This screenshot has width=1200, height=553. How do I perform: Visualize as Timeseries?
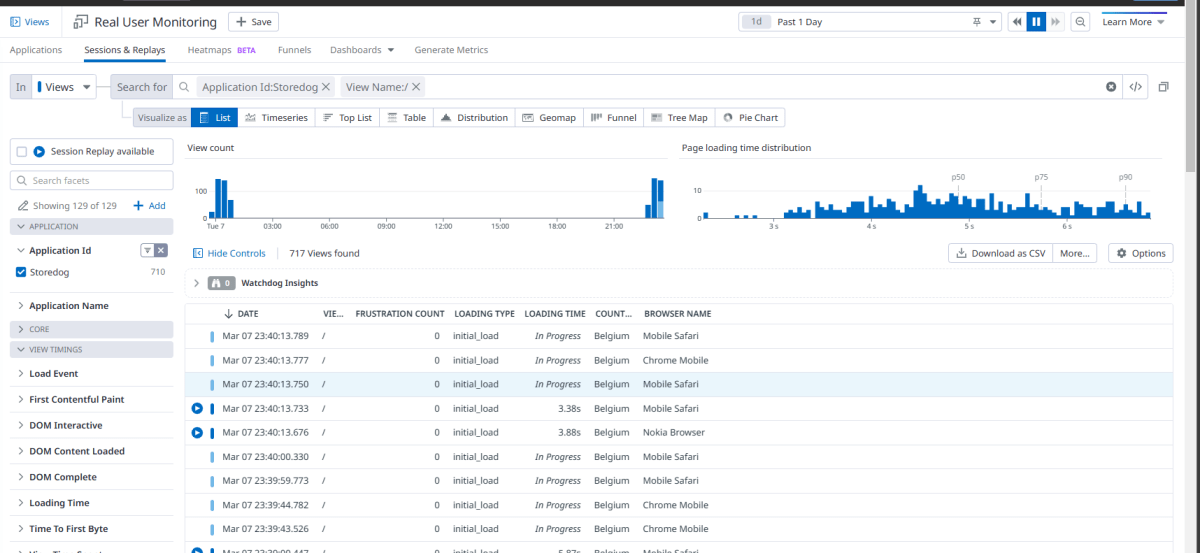click(x=276, y=118)
